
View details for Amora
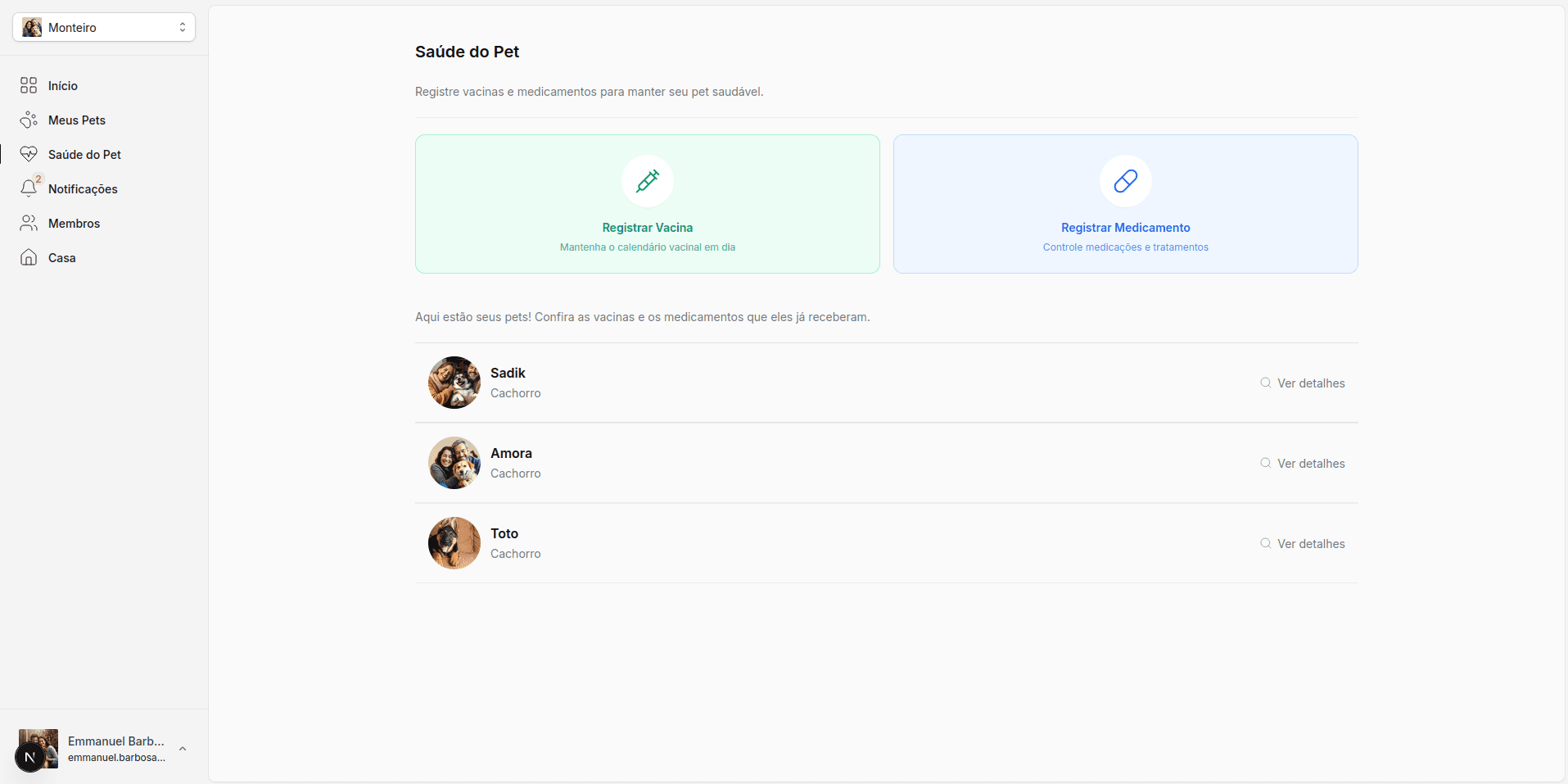1302,463
